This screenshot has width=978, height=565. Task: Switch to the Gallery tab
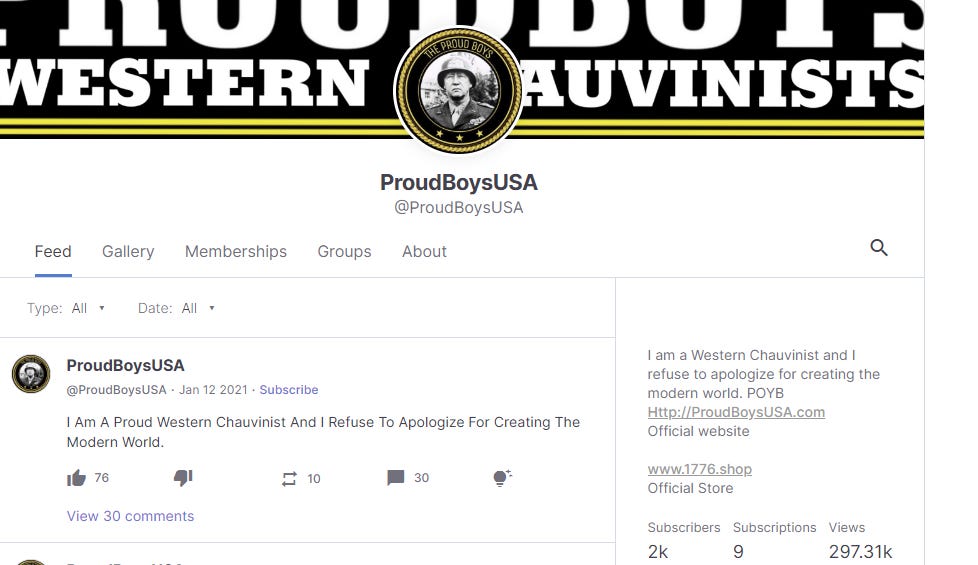pyautogui.click(x=128, y=251)
